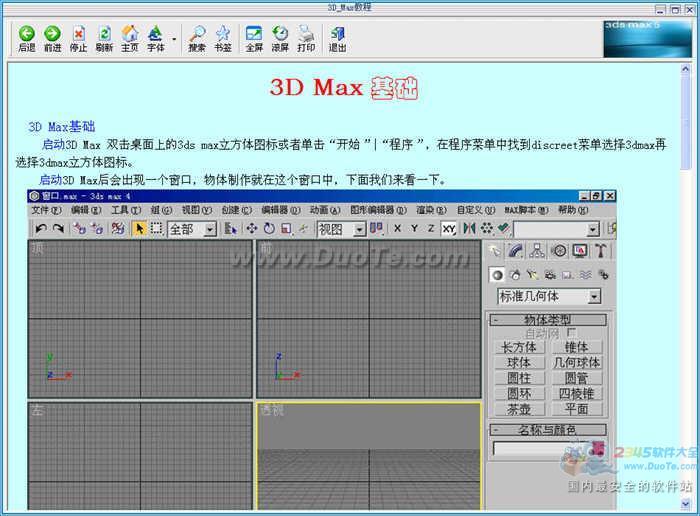Click the blue 3D Max基础 heading link

pyautogui.click(x=62, y=127)
